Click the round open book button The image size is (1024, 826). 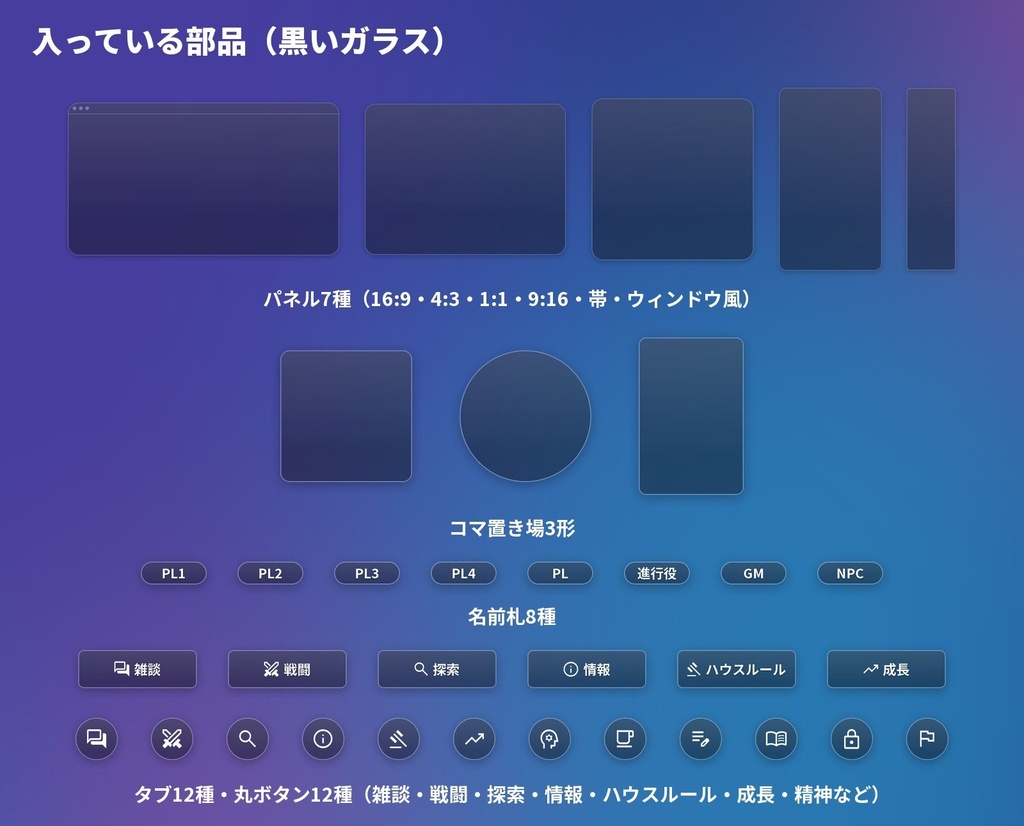pyautogui.click(x=776, y=739)
